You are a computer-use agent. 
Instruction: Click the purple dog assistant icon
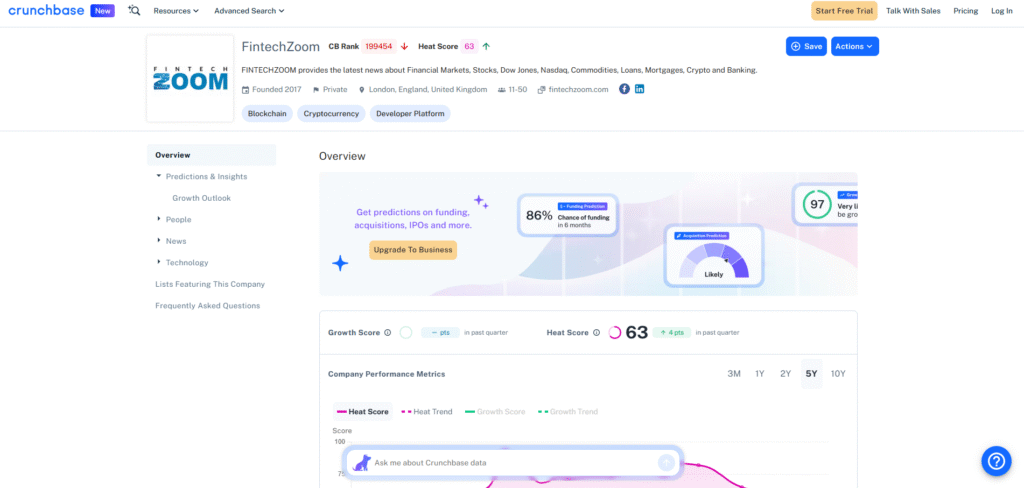click(x=361, y=463)
